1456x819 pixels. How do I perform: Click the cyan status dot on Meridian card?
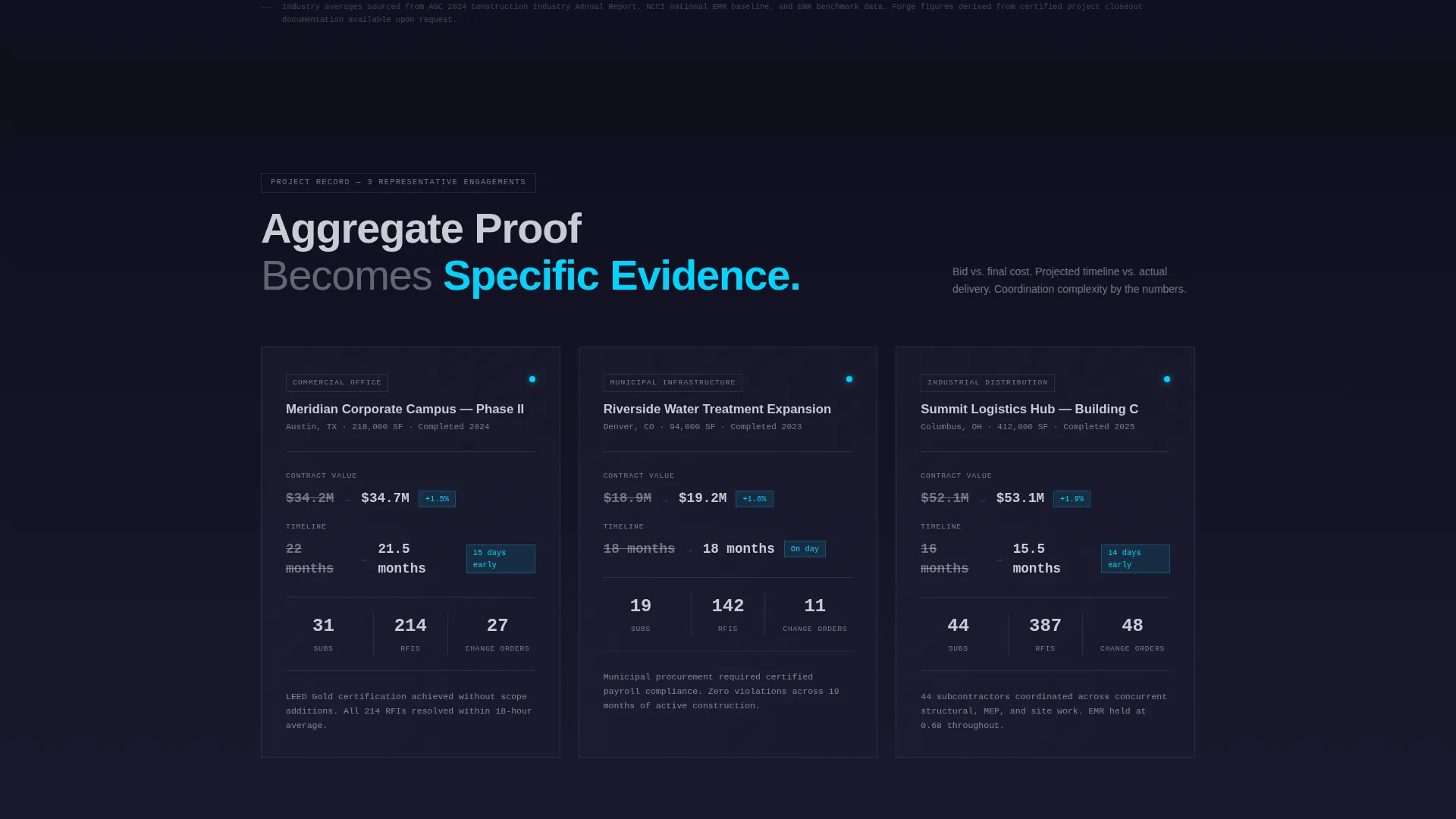[532, 379]
